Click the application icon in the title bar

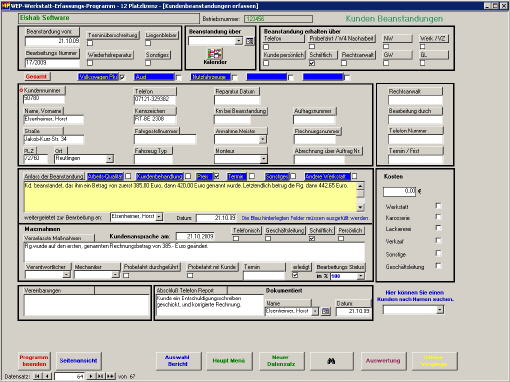coord(5,6)
